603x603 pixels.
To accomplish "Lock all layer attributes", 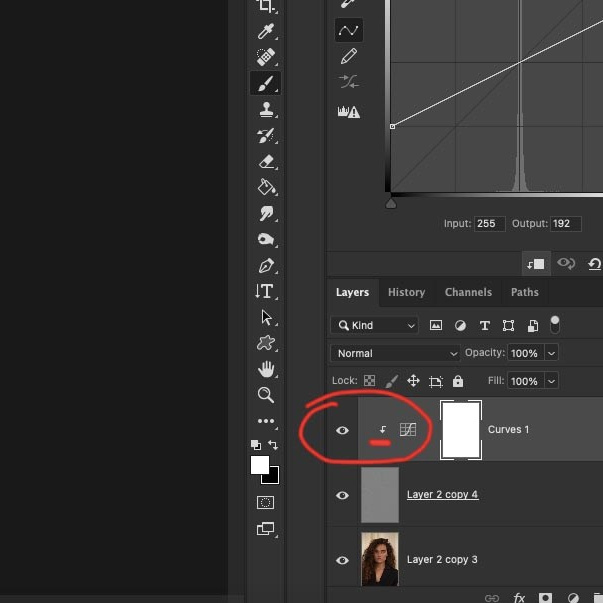I will 458,381.
